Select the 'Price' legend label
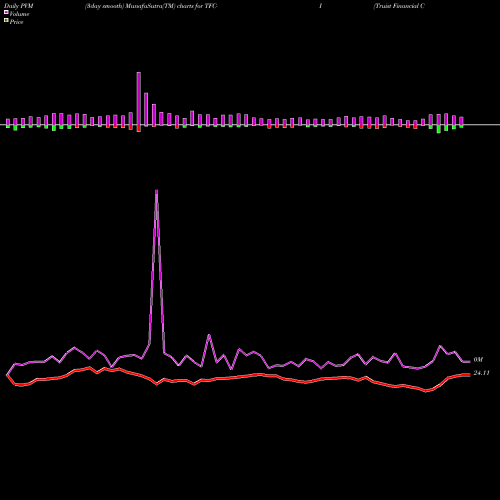 click(16, 22)
